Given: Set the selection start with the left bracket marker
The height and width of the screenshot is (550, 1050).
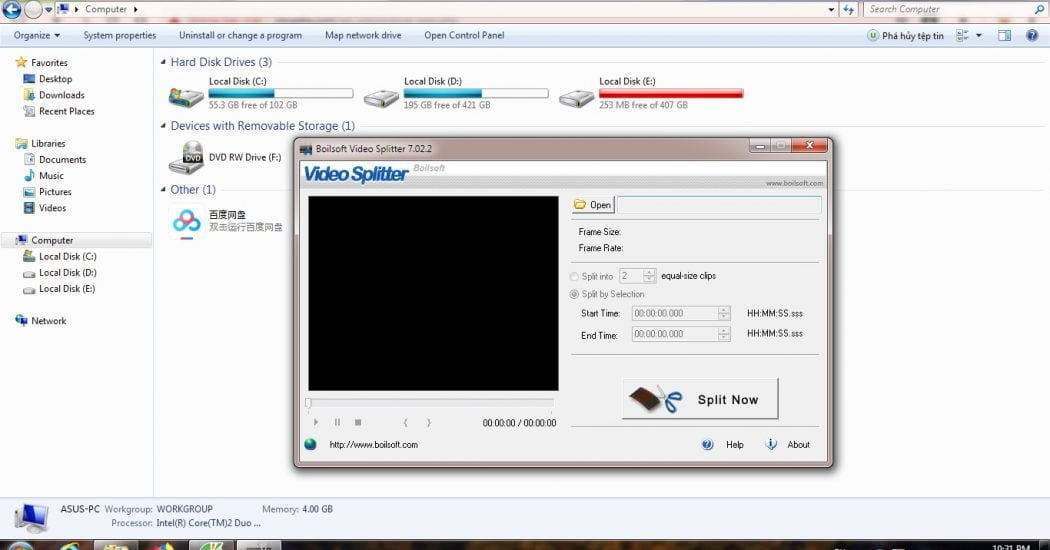Looking at the screenshot, I should 405,423.
